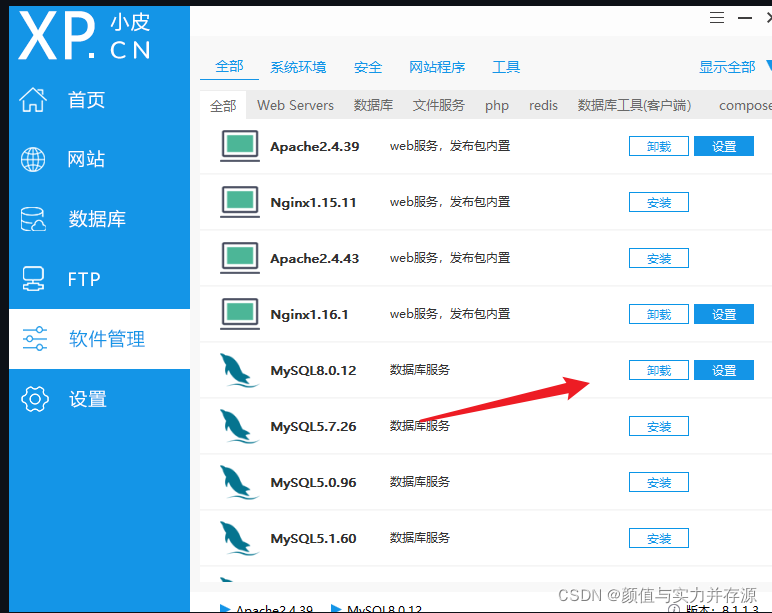Install MySQL5.7.26 with 安装
Viewport: 772px width, 613px height.
[659, 426]
